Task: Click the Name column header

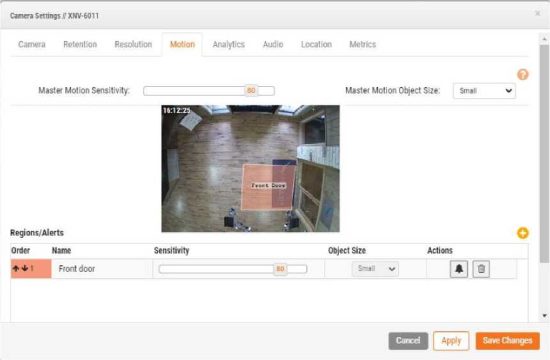Action: coord(61,251)
